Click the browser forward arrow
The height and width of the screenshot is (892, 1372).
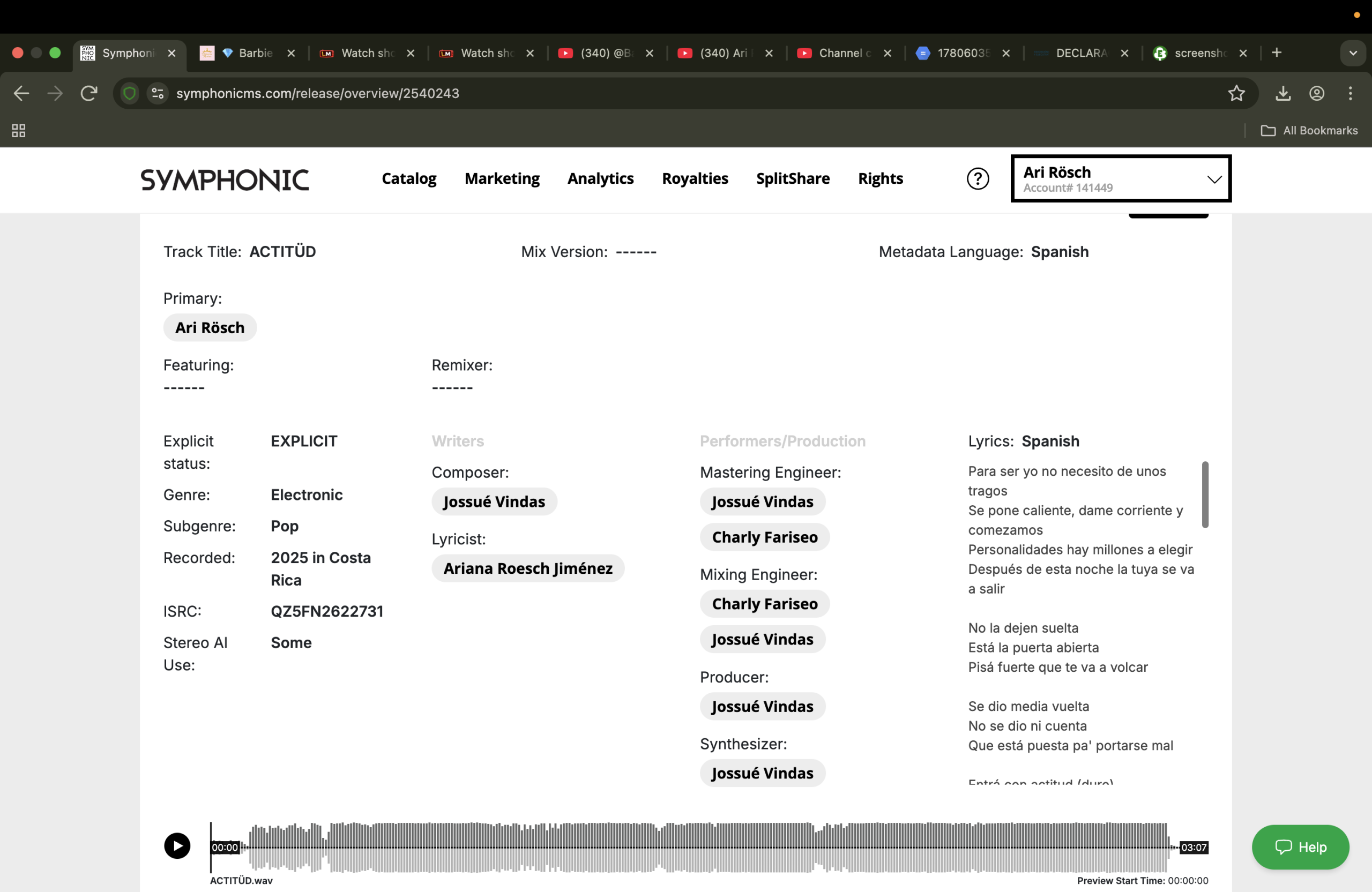55,93
